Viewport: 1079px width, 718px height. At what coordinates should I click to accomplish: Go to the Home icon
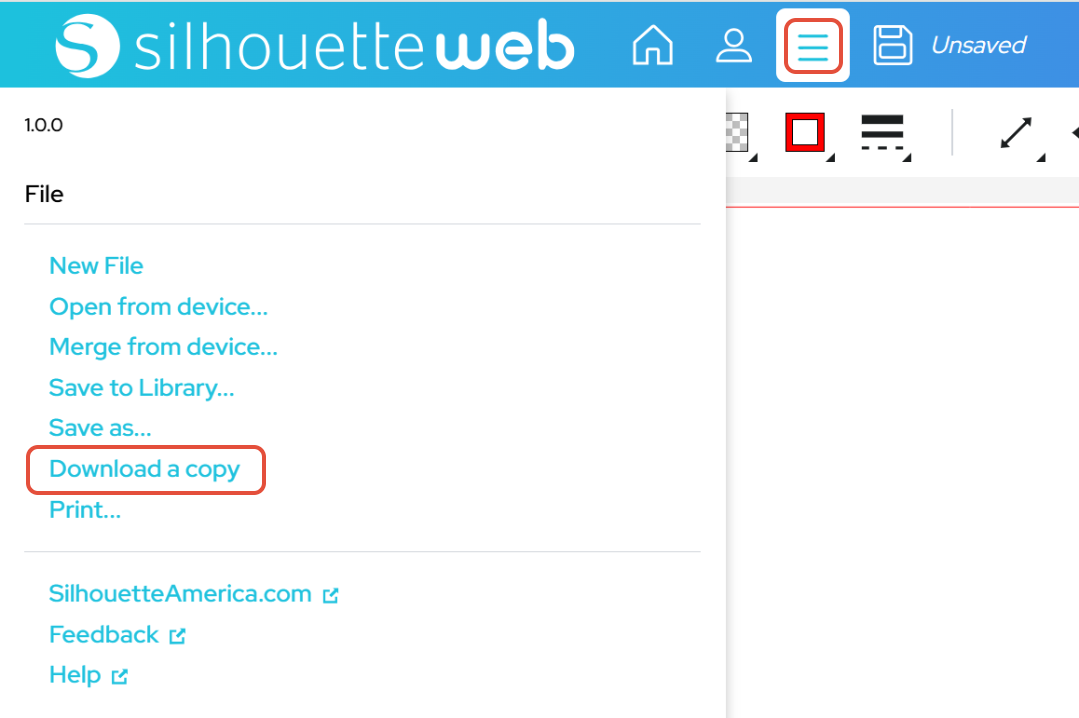(x=652, y=45)
